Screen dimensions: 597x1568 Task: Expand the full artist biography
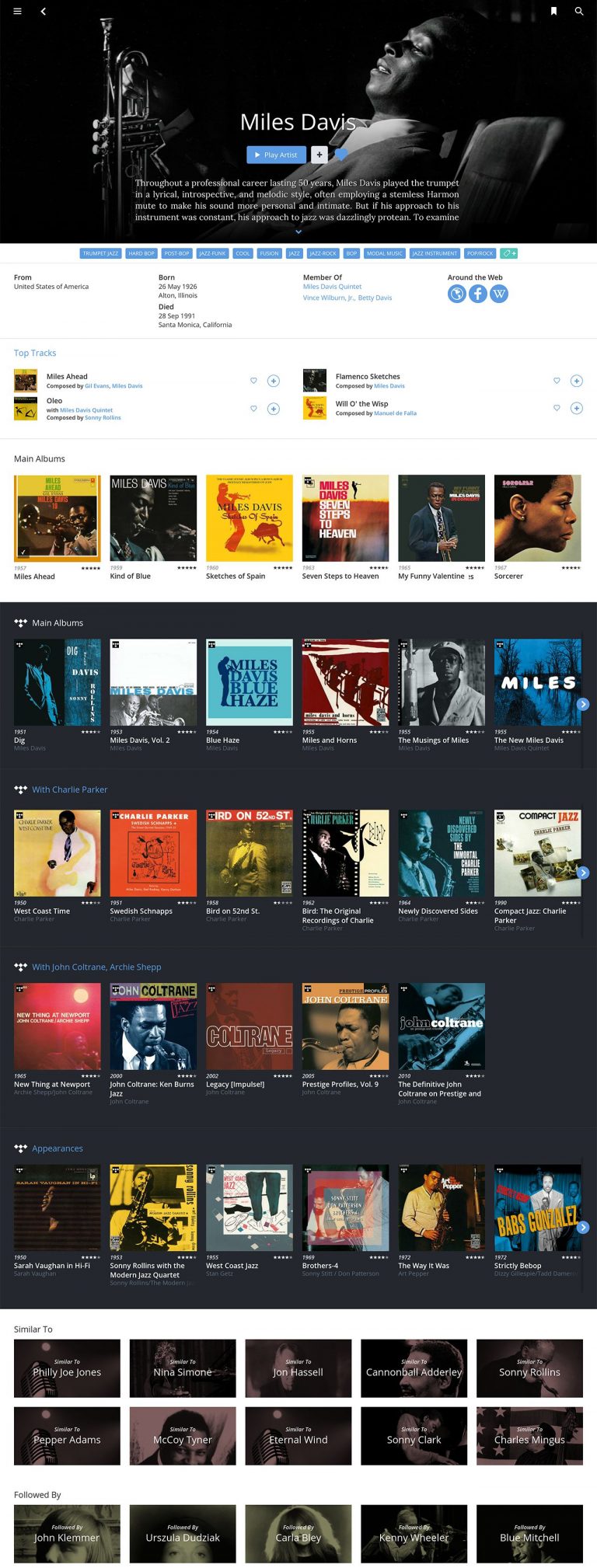point(298,232)
